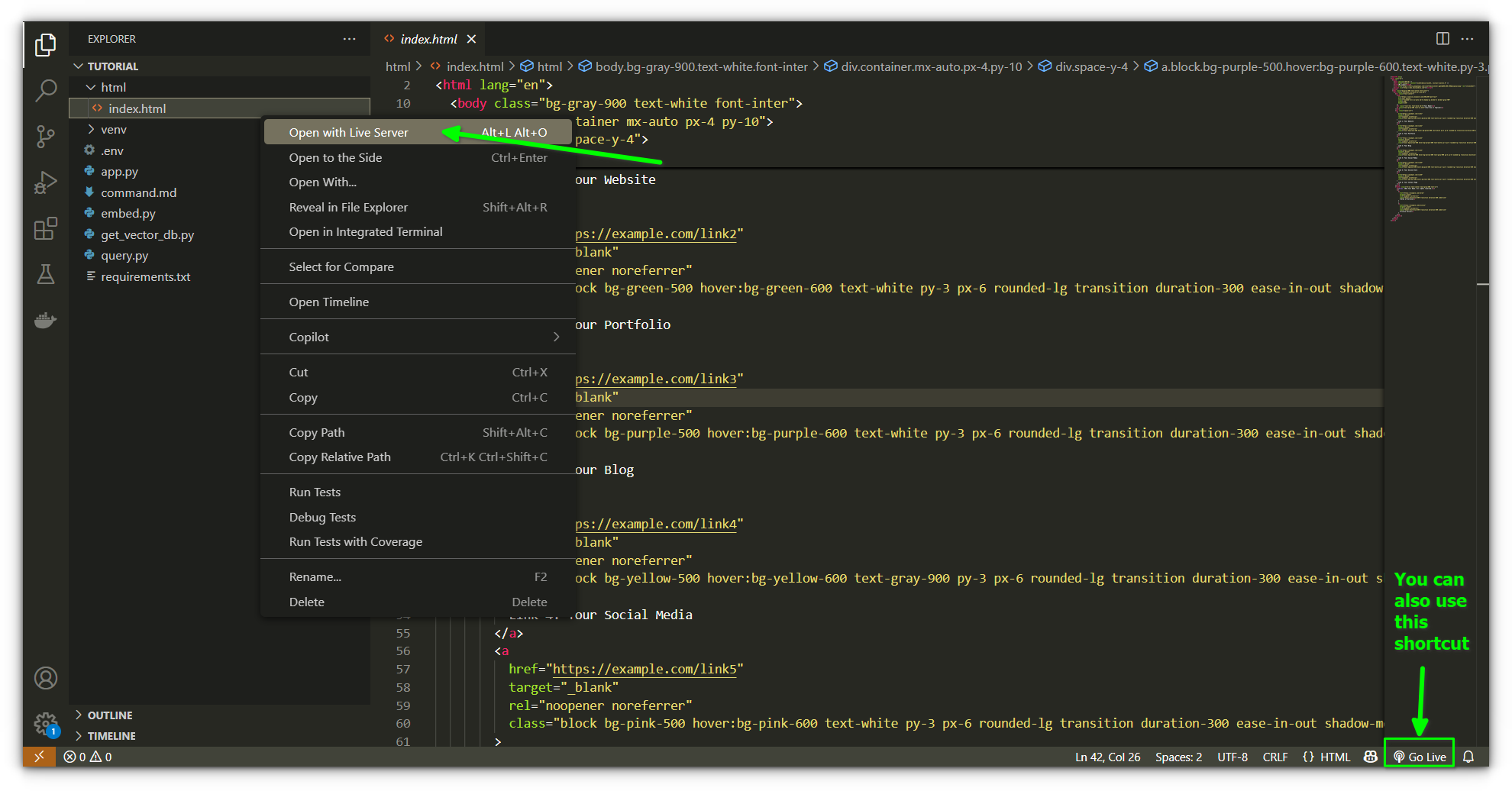This screenshot has height=791, width=1512.
Task: Click the Copilot icon in the status bar
Action: click(1370, 757)
